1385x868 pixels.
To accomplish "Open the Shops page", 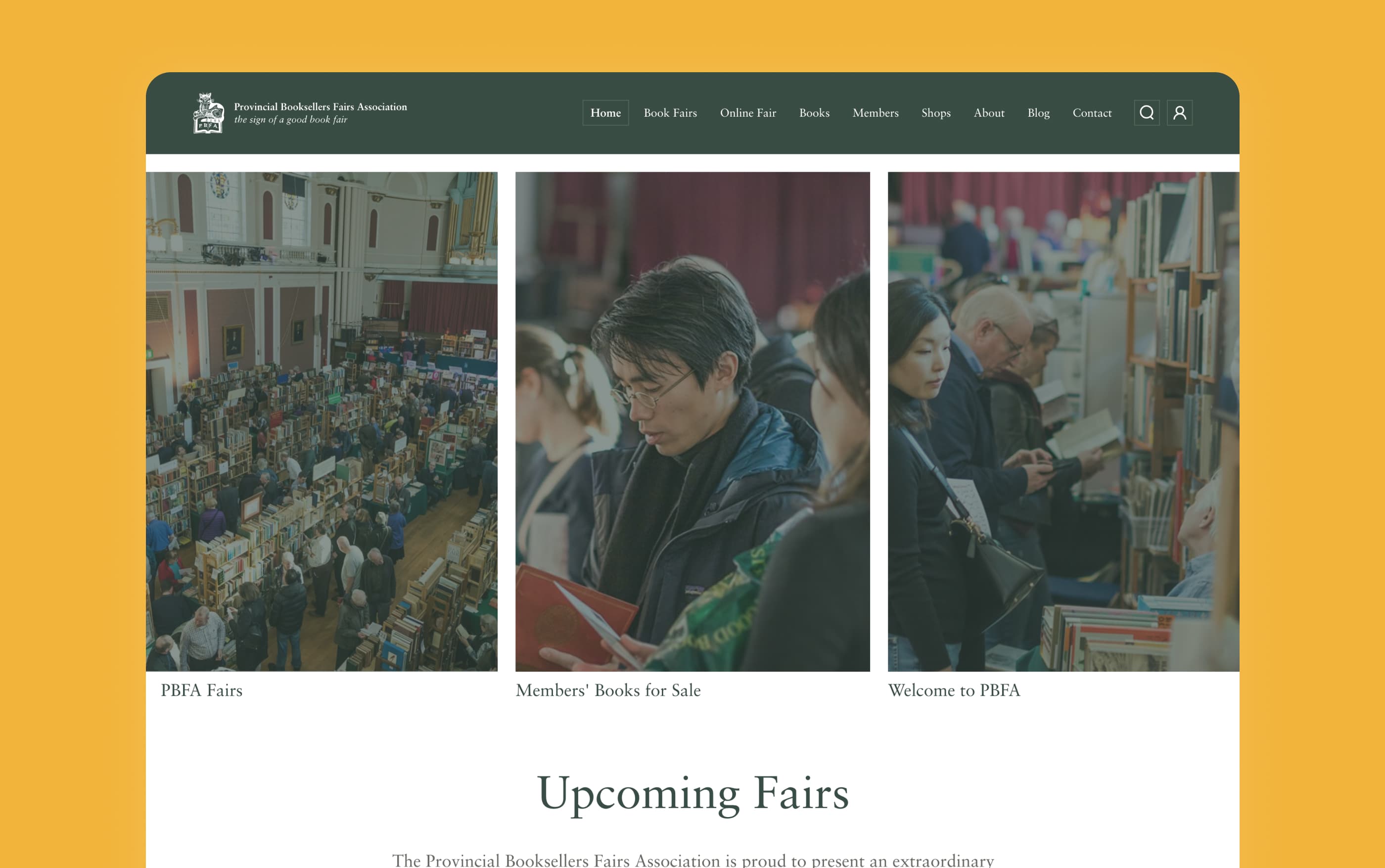I will [935, 113].
